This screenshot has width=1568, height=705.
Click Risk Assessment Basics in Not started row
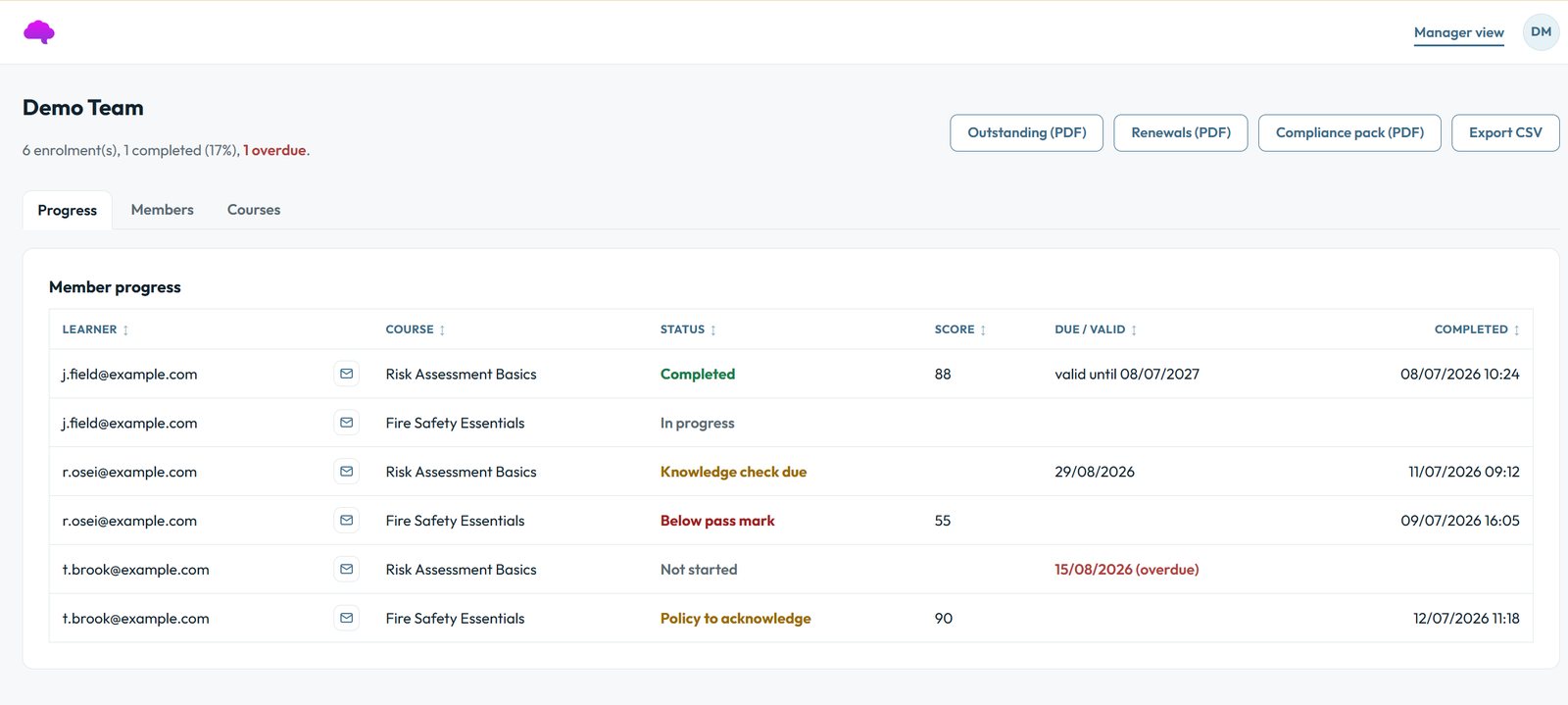tap(461, 570)
